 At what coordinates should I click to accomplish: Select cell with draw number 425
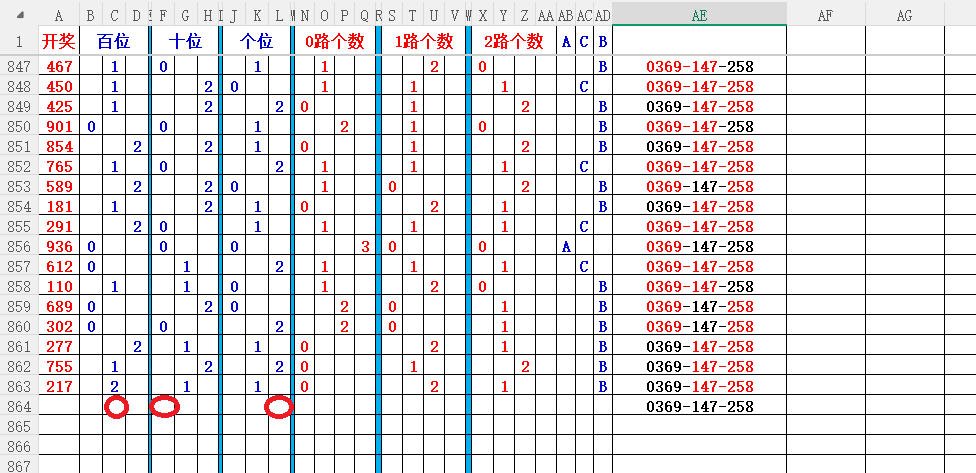click(59, 106)
